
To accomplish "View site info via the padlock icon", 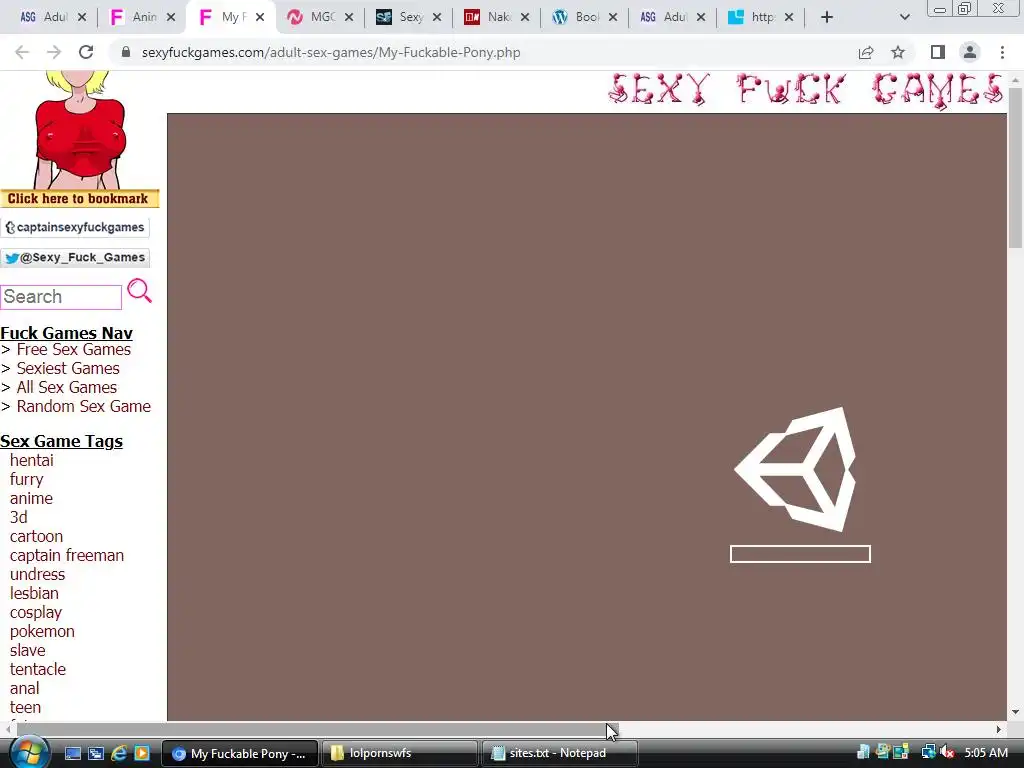I will (126, 52).
